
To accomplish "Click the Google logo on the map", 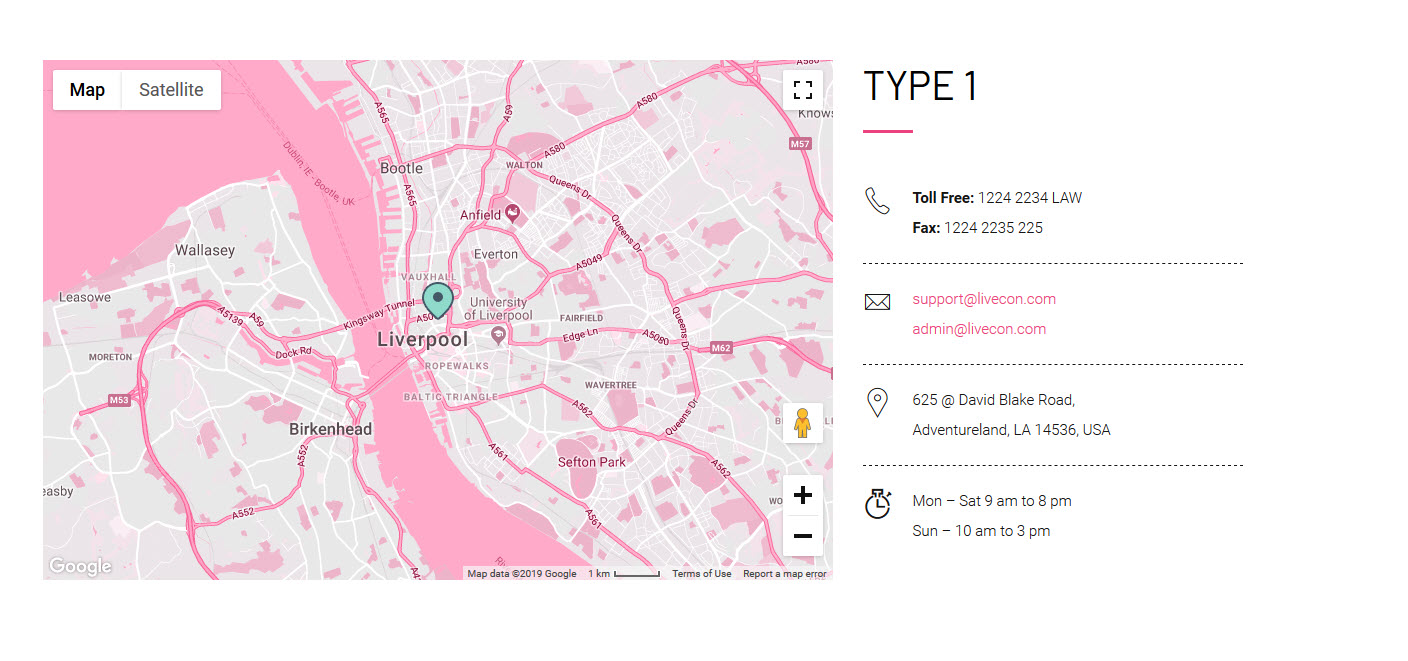I will point(80,567).
